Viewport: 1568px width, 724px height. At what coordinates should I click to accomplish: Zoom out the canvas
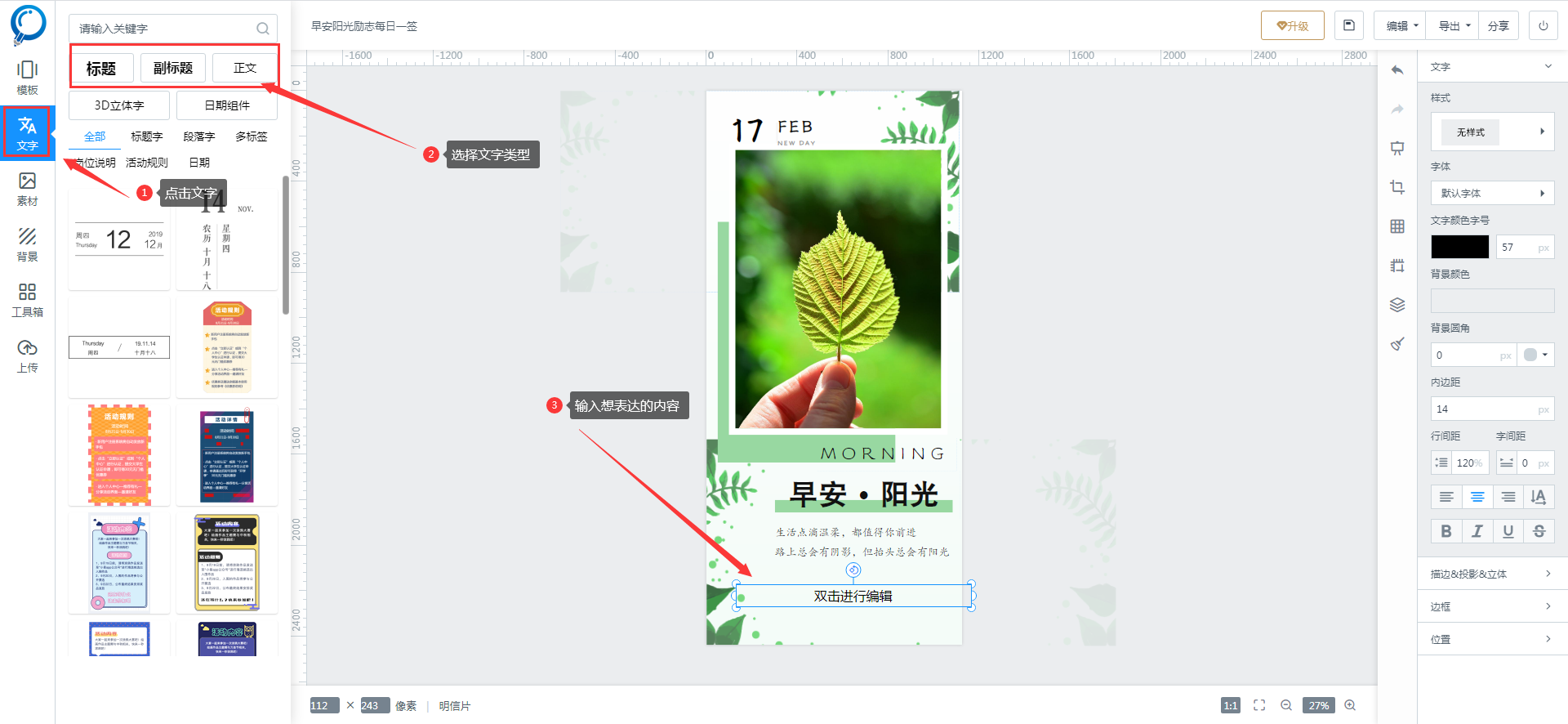1286,705
